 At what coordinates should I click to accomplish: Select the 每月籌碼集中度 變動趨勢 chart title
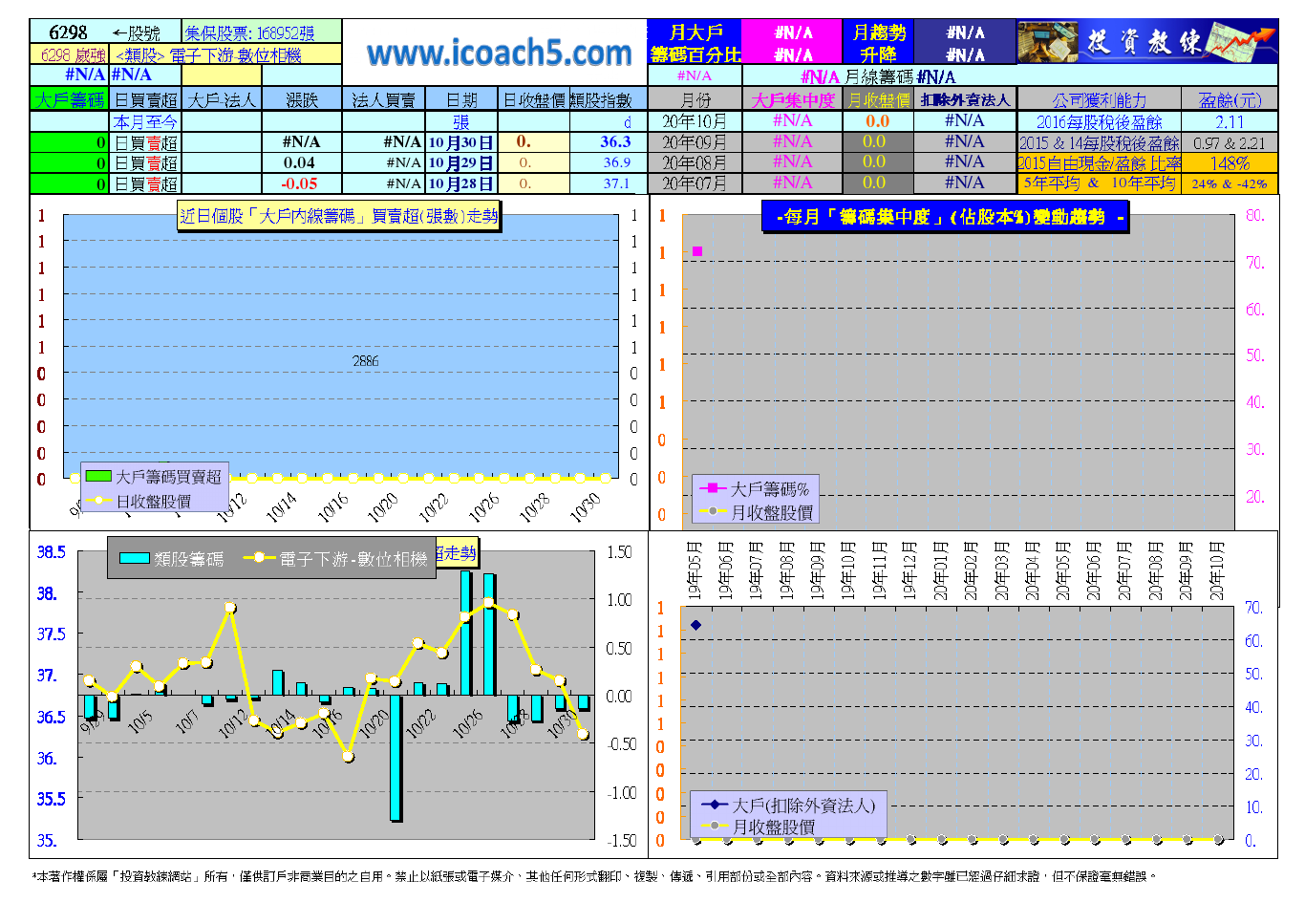click(x=946, y=217)
